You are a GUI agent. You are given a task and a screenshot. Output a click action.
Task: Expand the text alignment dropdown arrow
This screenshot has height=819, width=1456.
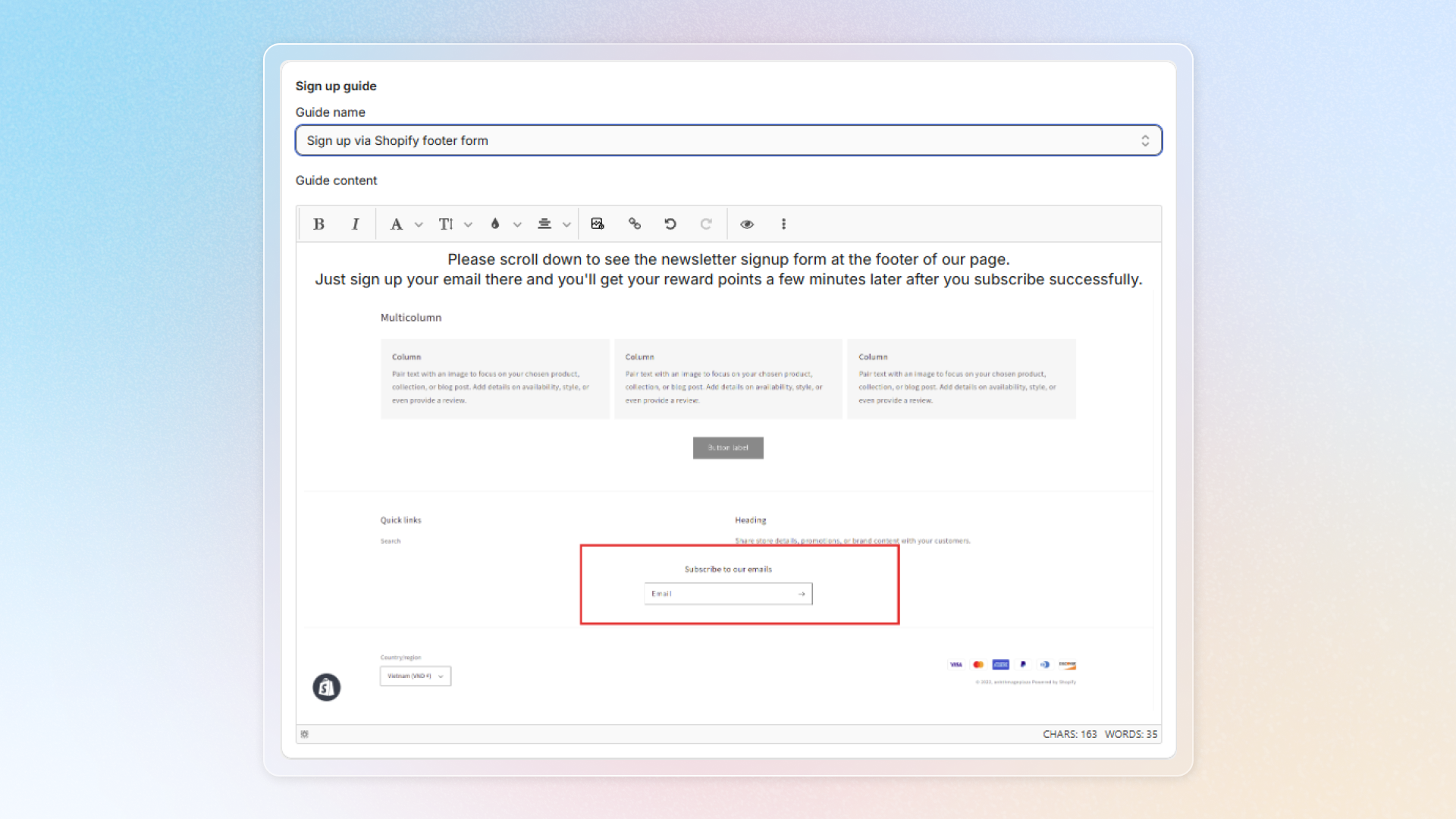pyautogui.click(x=566, y=224)
